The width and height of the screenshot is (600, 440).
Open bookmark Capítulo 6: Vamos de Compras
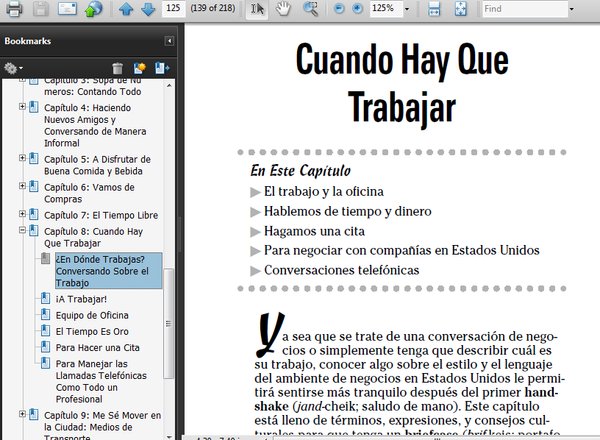click(x=89, y=193)
